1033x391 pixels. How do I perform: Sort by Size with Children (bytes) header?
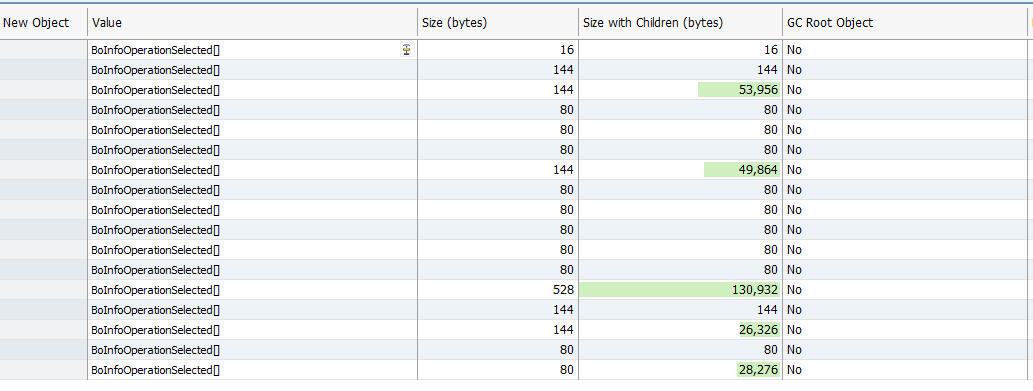click(681, 22)
